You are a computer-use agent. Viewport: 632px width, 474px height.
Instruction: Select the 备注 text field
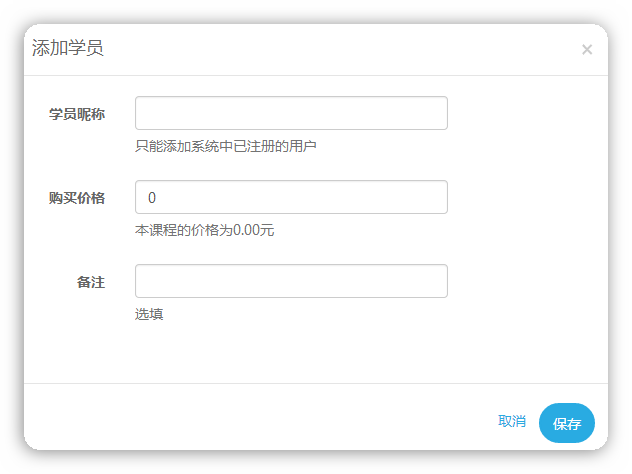(x=291, y=281)
